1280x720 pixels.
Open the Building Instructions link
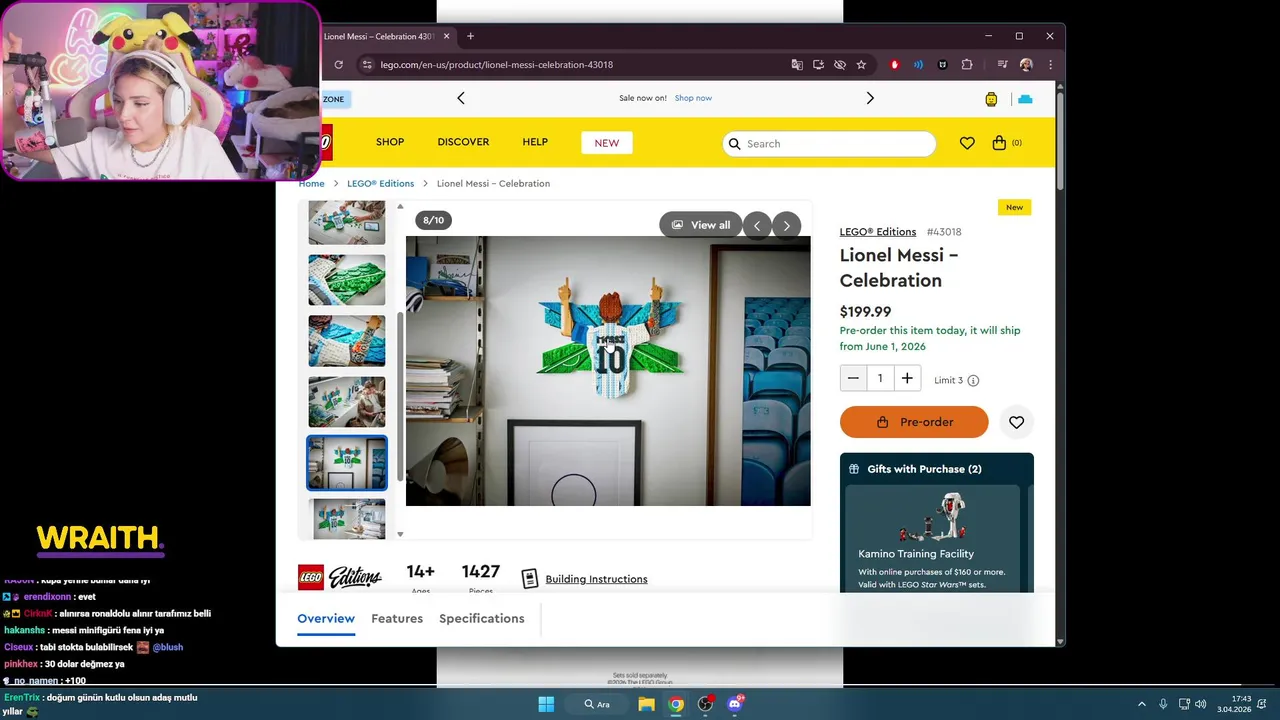click(596, 579)
